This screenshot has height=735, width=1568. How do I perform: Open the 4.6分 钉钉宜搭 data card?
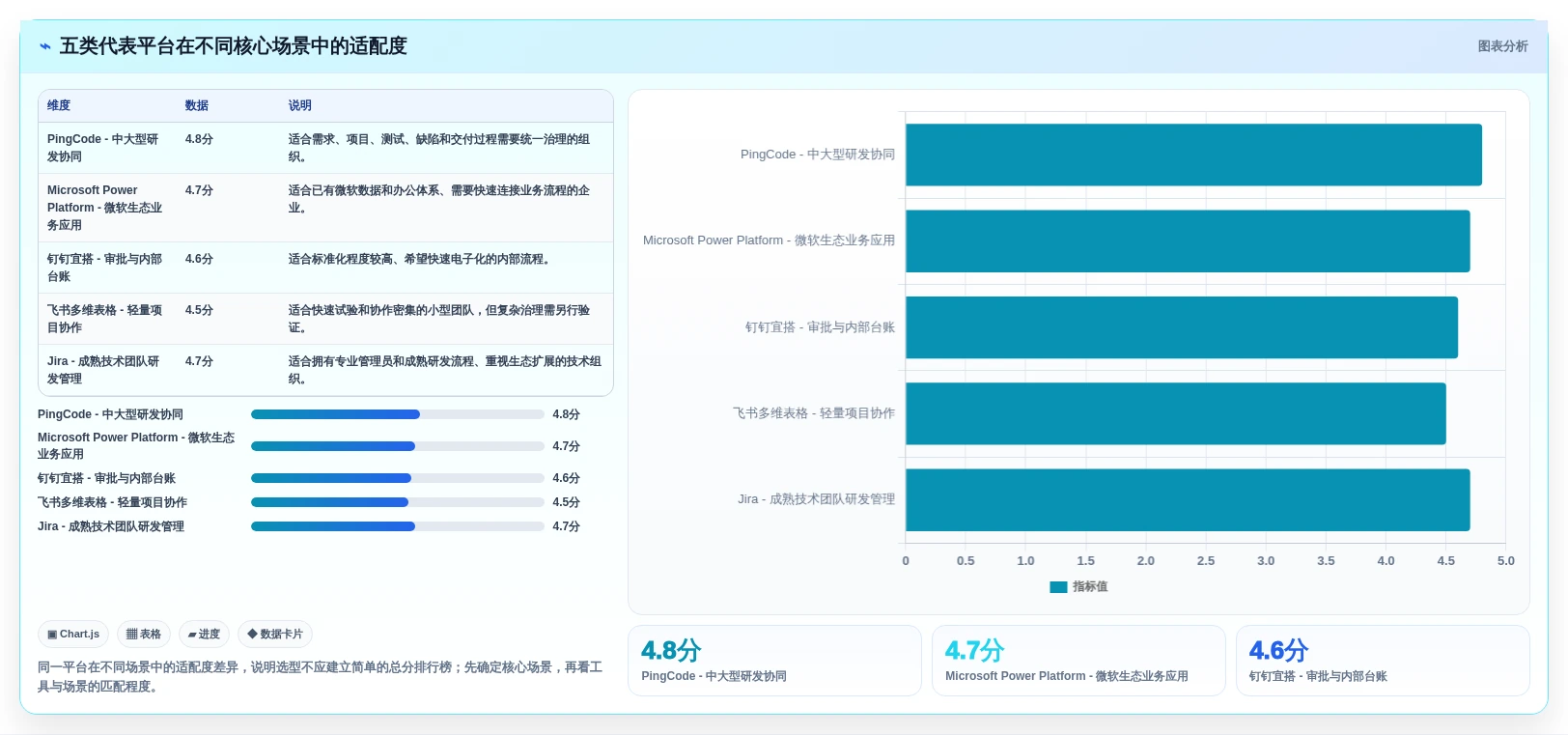click(x=1383, y=661)
